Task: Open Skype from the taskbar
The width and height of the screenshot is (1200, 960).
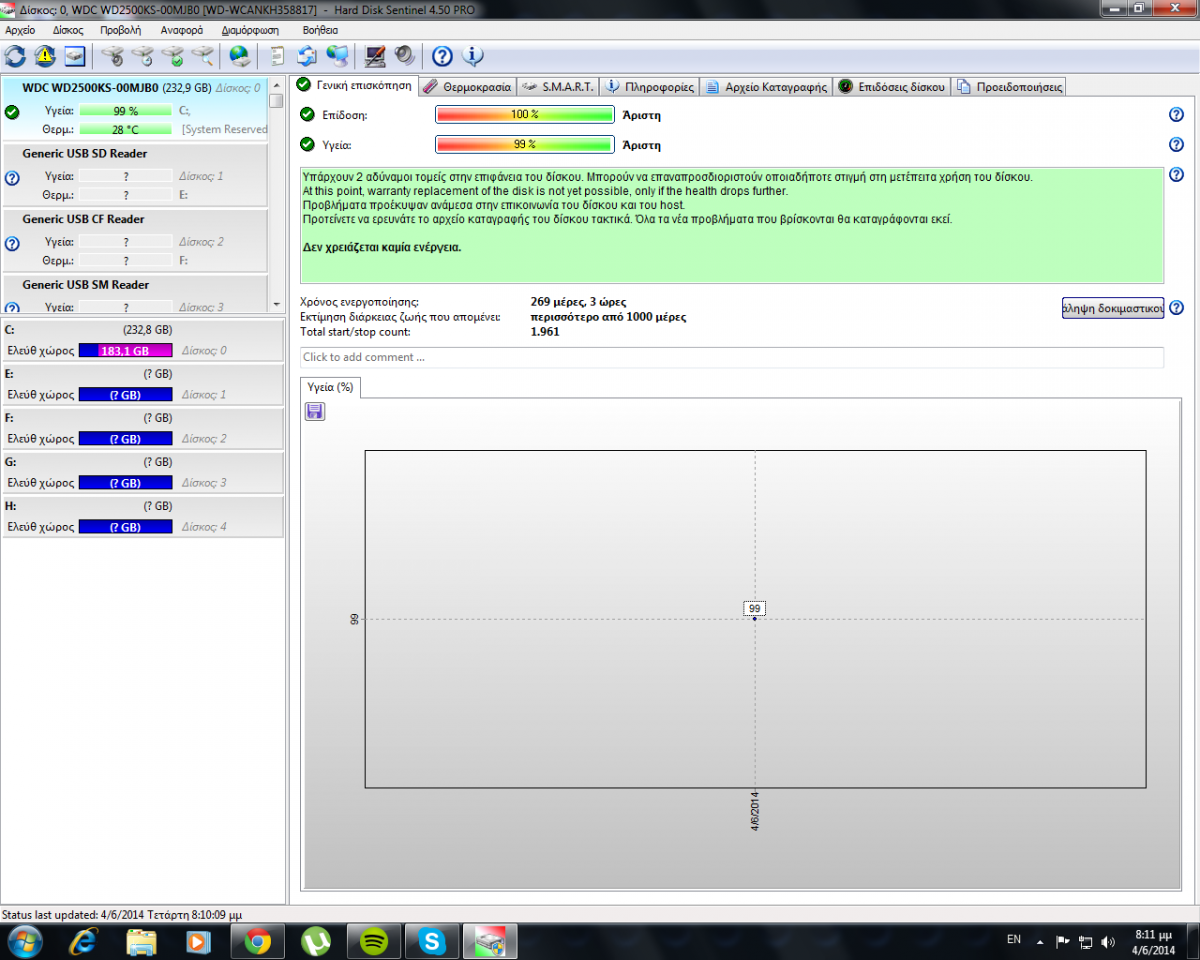Action: click(432, 941)
